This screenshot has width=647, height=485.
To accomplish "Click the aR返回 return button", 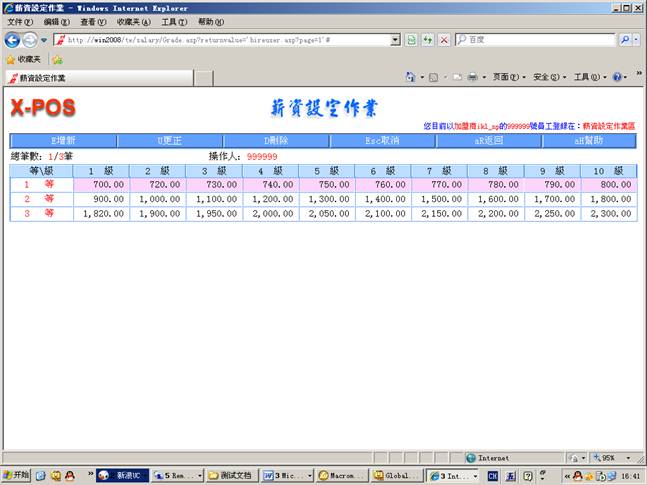I will point(488,141).
